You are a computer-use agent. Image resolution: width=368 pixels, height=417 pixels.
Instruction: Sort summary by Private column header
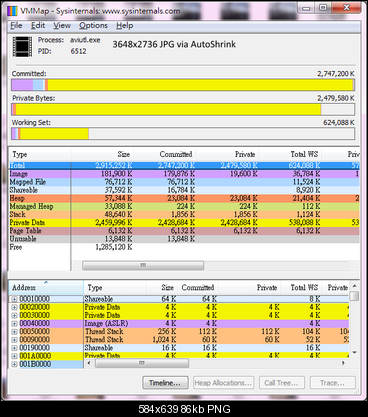(x=228, y=154)
